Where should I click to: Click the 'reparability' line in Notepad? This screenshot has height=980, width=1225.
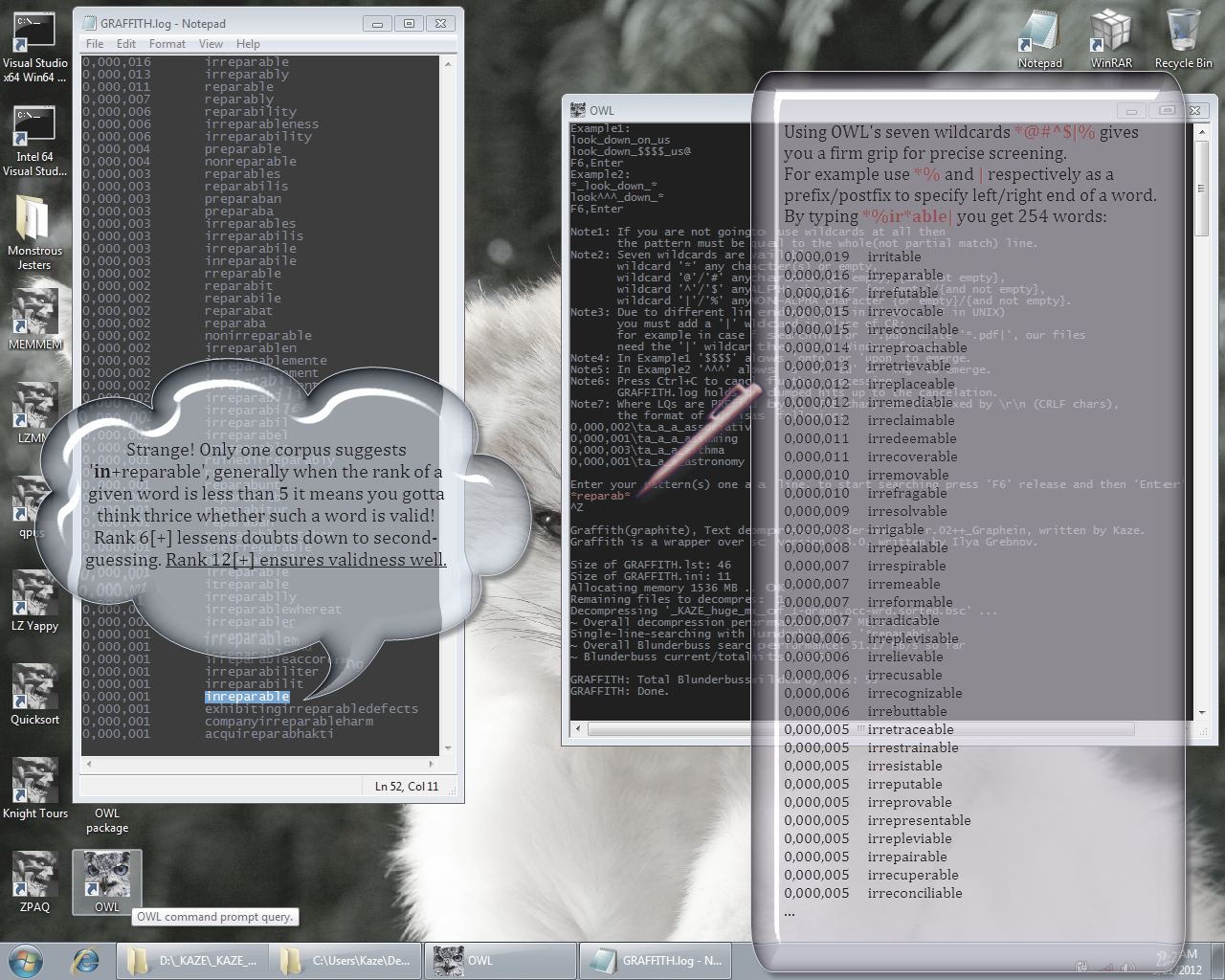pos(251,112)
